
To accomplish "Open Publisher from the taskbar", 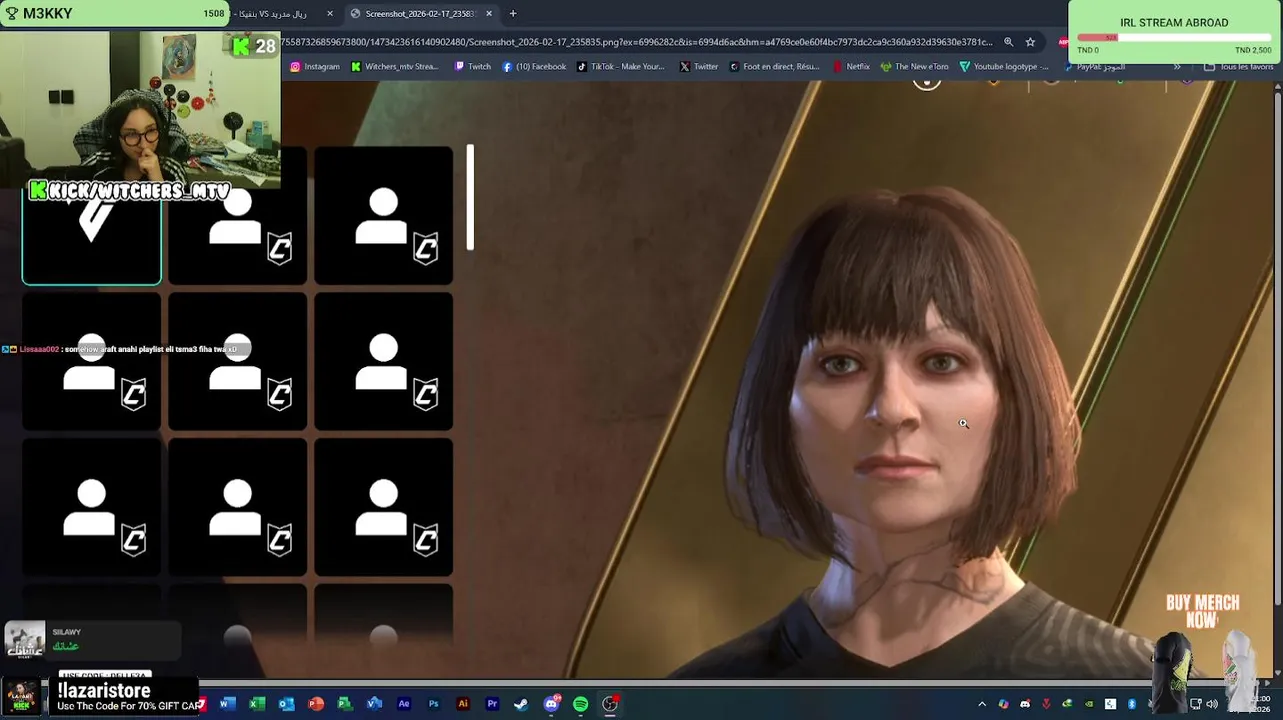I will click(x=345, y=704).
